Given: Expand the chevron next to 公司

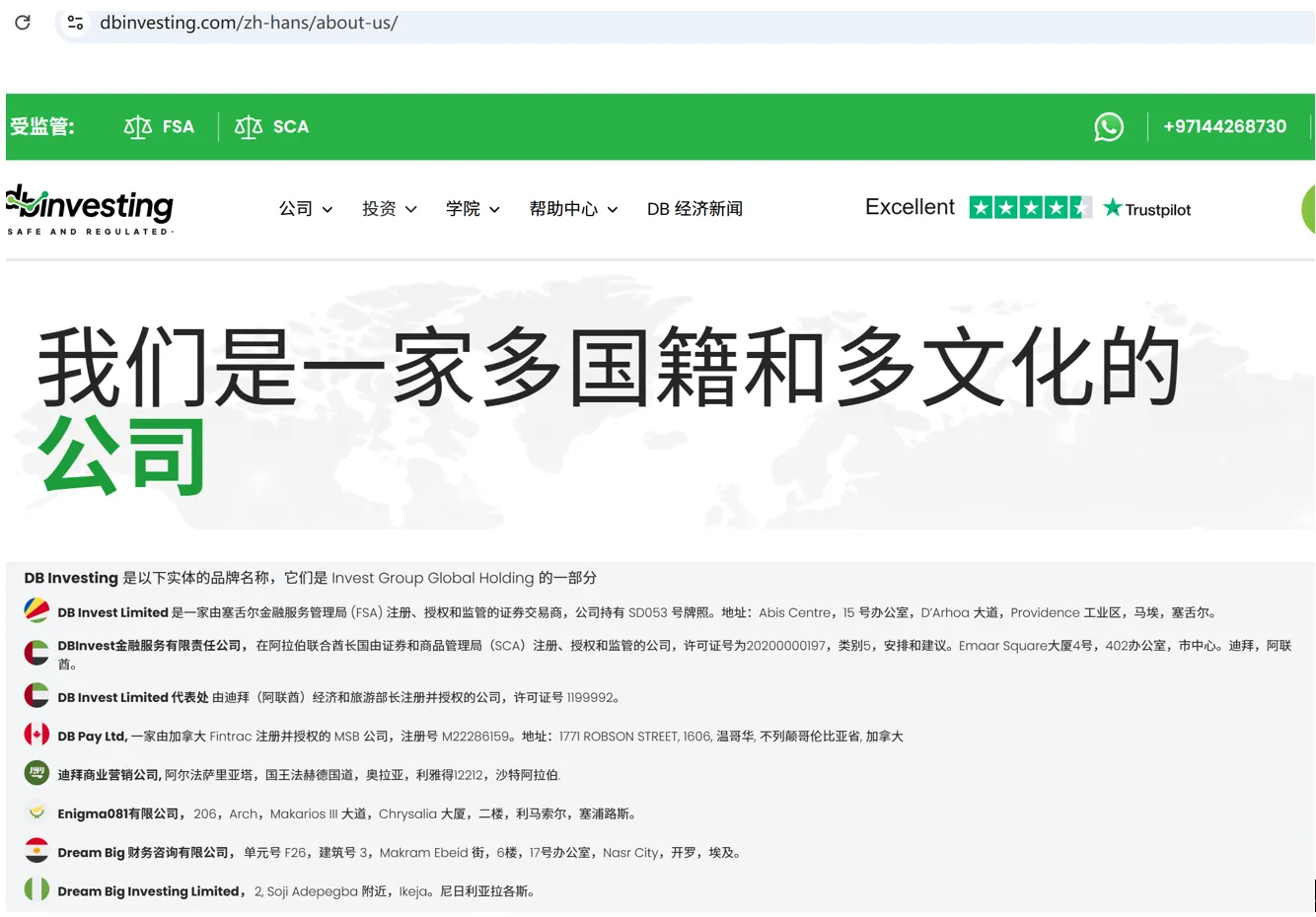Looking at the screenshot, I should [328, 210].
